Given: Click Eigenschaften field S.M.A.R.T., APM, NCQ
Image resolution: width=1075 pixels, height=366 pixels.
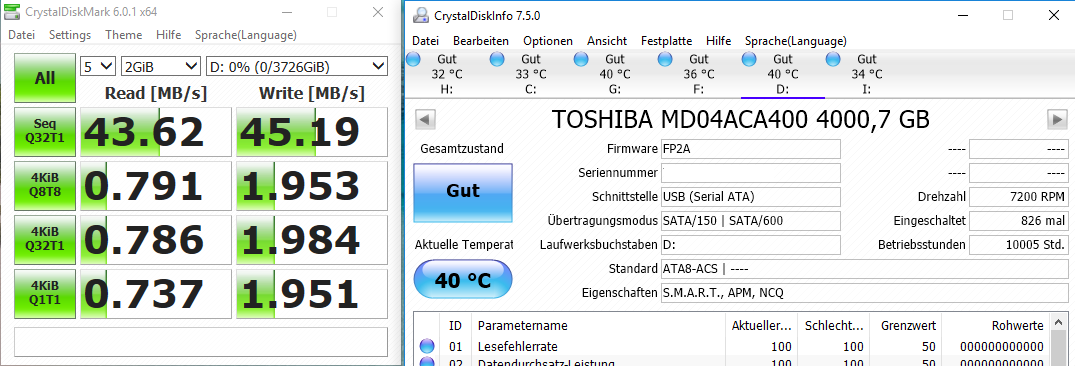Looking at the screenshot, I should coord(865,293).
